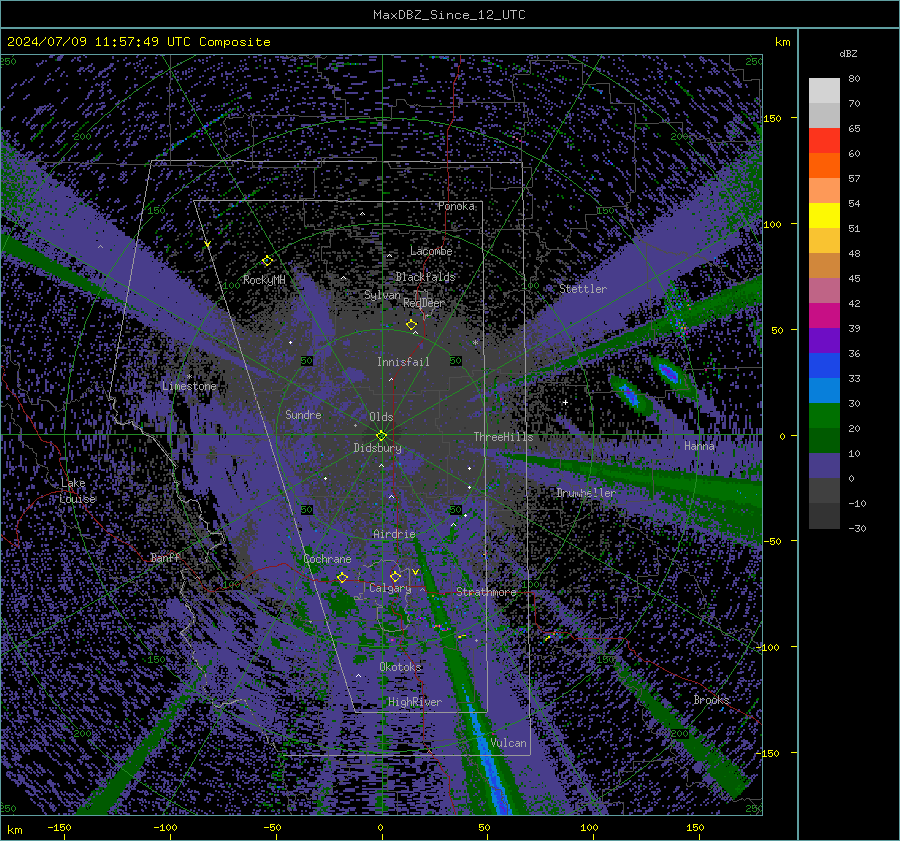The height and width of the screenshot is (841, 900).
Task: Click the Olds city label
Action: (x=381, y=417)
